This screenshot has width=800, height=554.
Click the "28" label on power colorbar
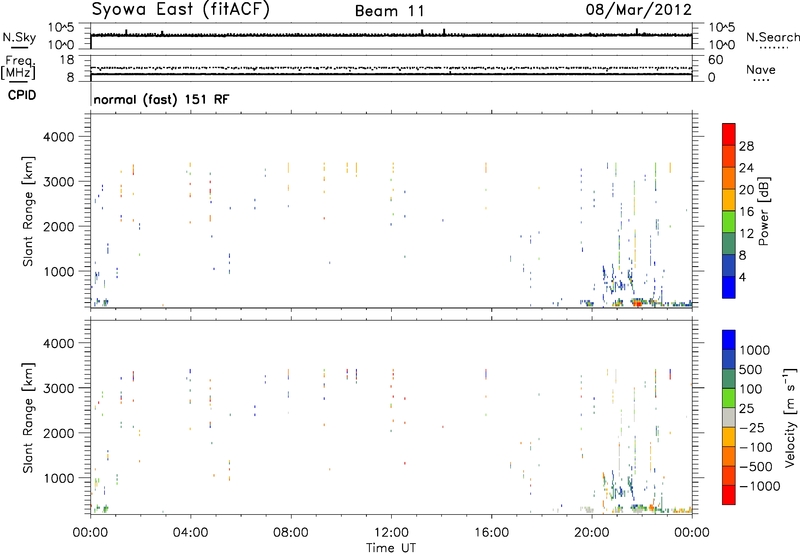point(746,146)
